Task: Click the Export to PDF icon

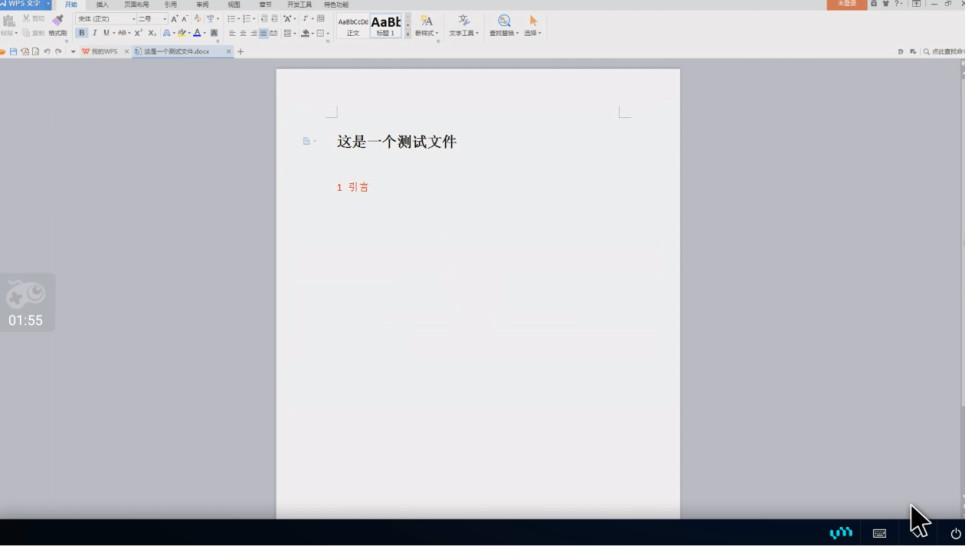Action: click(25, 52)
